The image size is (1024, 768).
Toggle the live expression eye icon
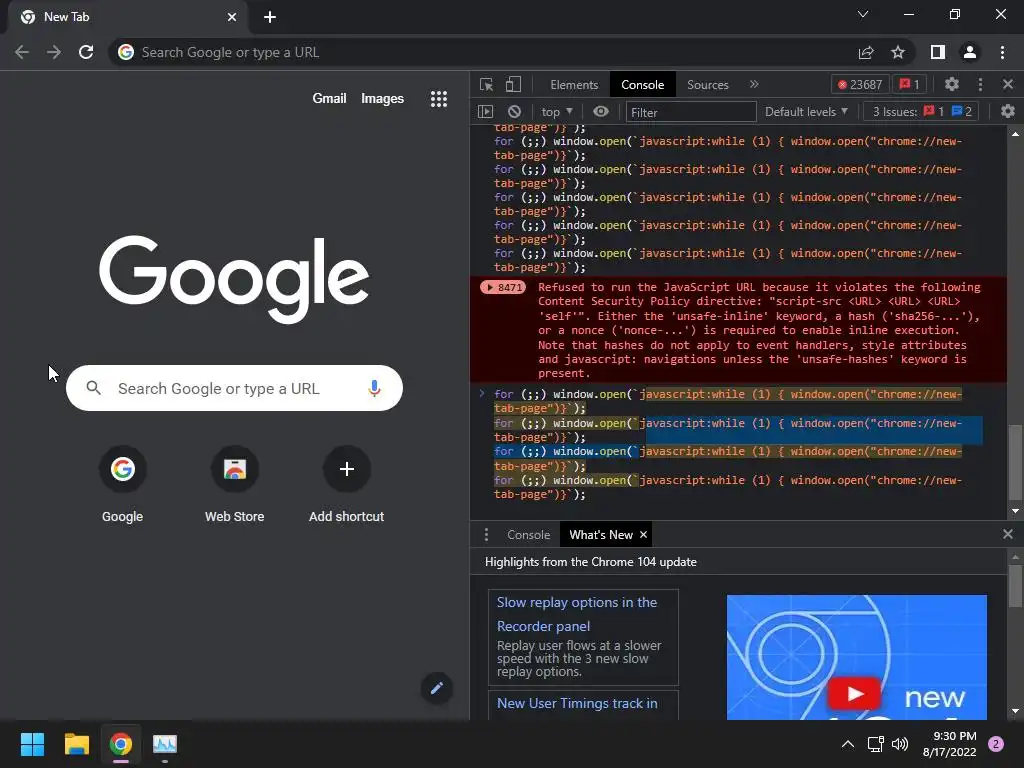601,112
